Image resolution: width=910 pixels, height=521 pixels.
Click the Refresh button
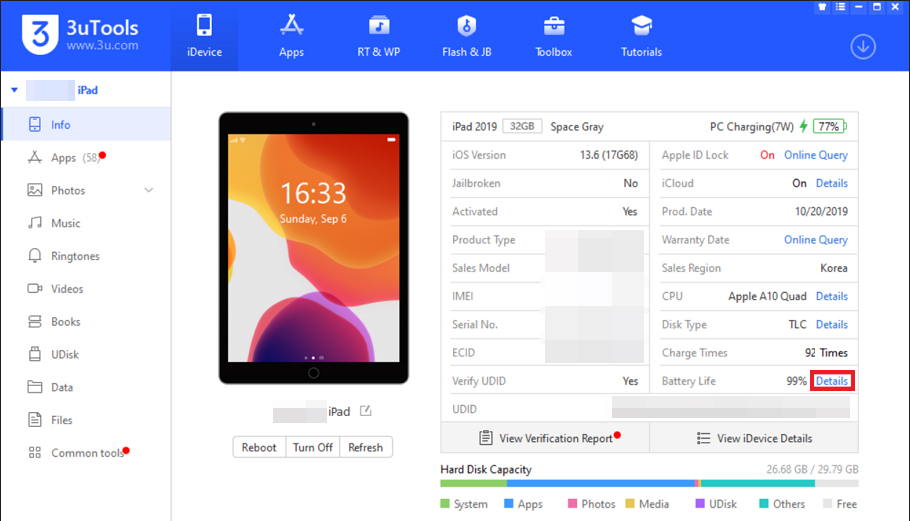click(366, 447)
